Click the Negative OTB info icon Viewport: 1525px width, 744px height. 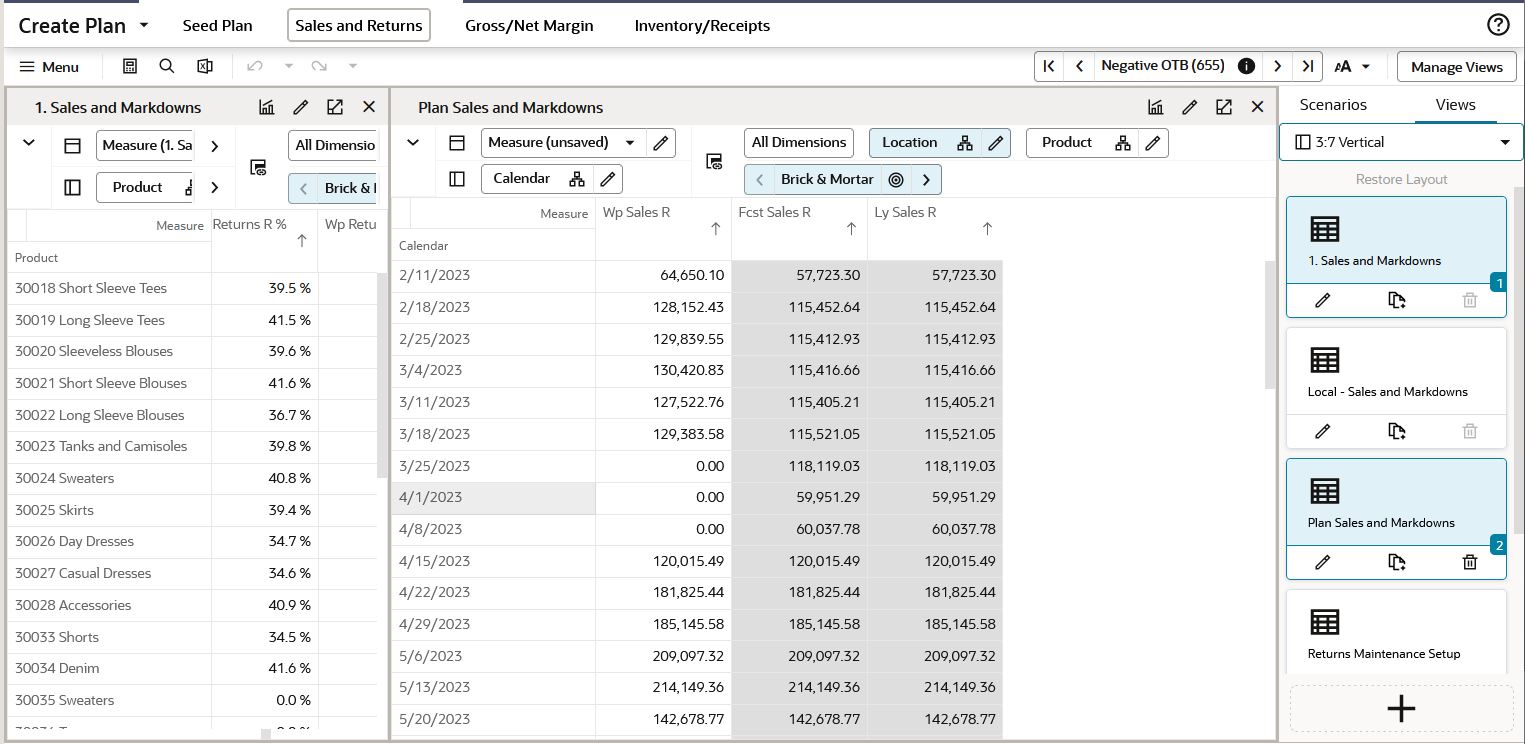pos(1246,66)
